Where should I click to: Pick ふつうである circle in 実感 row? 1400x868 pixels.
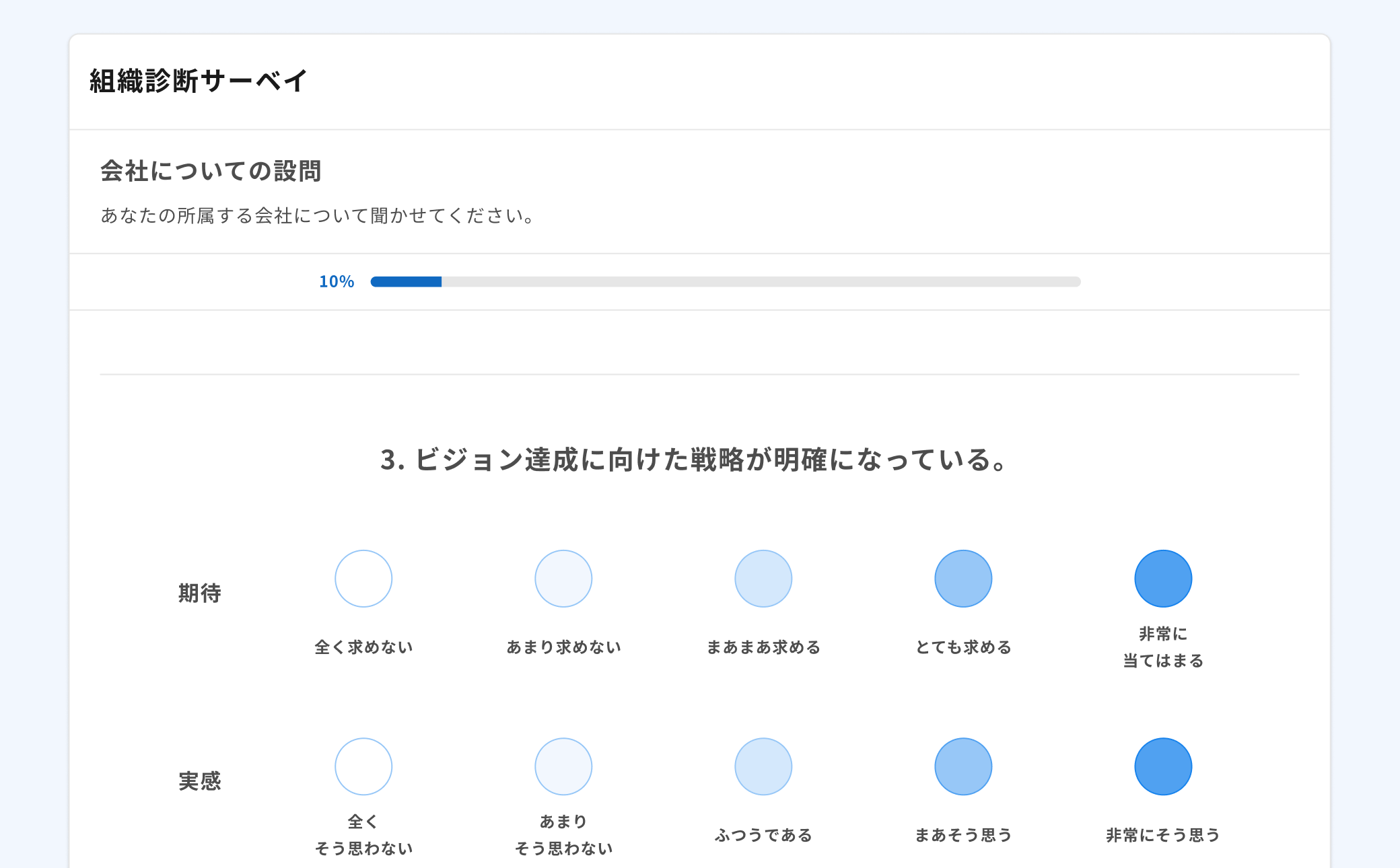coord(763,766)
